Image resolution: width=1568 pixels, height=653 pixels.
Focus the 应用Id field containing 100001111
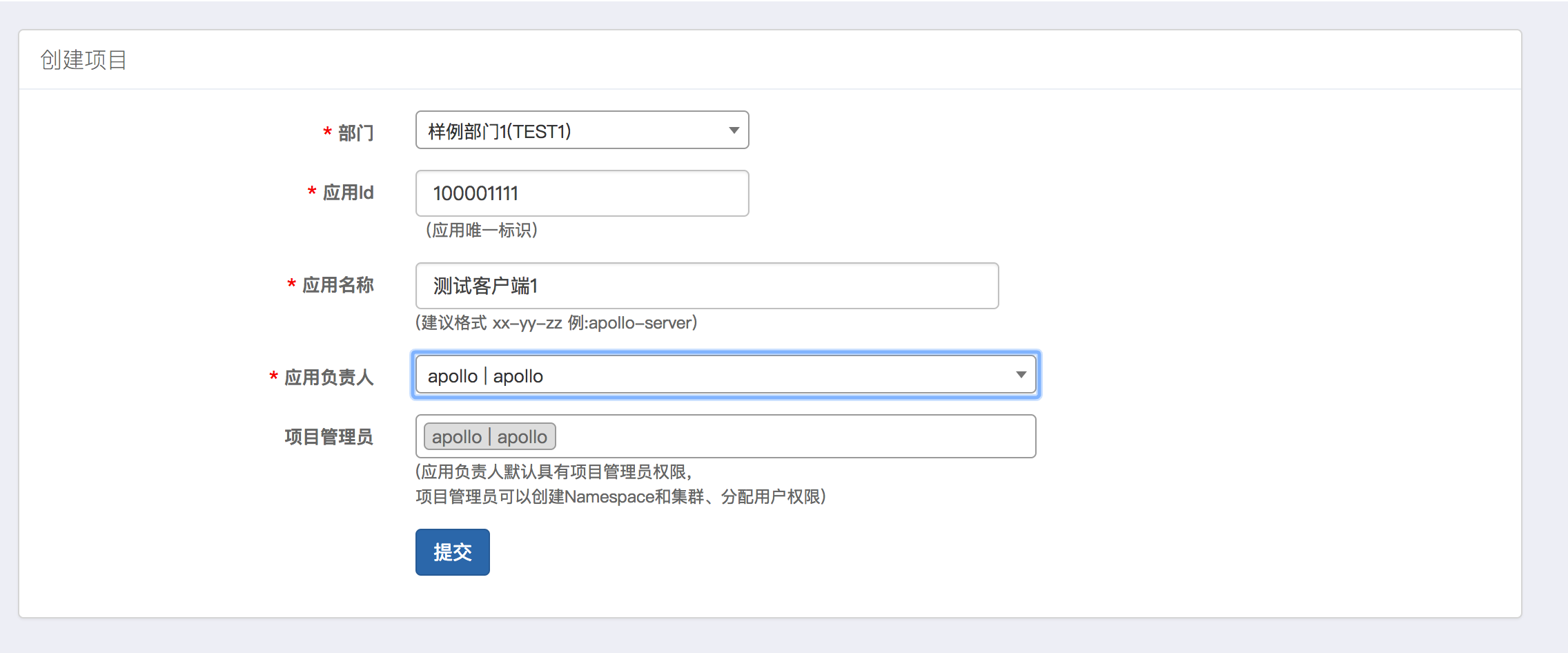pos(581,193)
